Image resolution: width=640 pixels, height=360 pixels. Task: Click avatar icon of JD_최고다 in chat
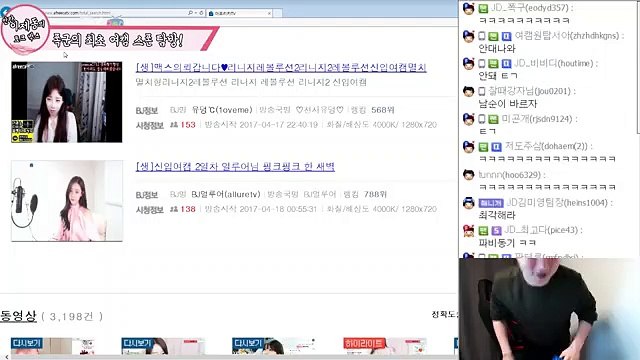pos(469,231)
